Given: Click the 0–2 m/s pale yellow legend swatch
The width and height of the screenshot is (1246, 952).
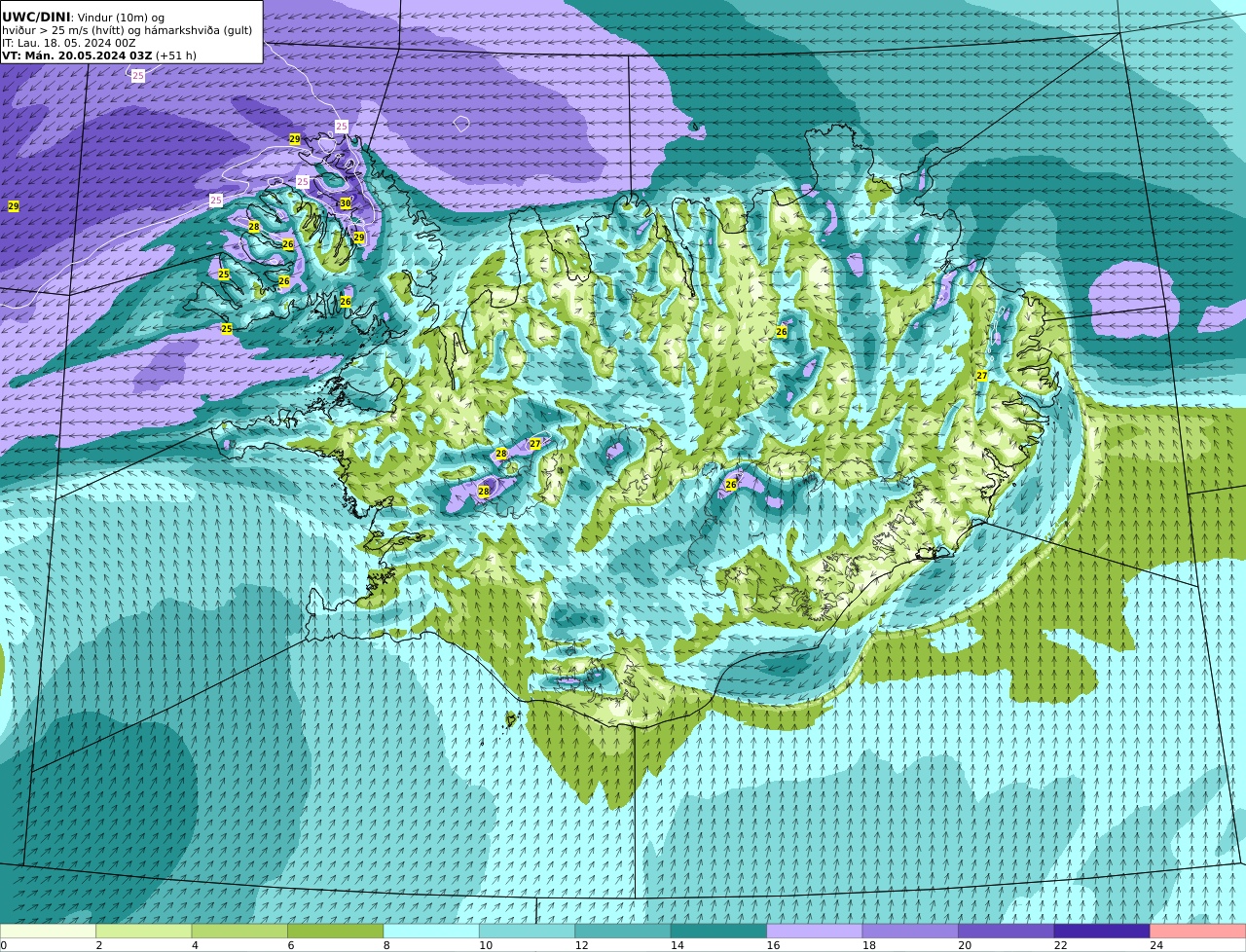Looking at the screenshot, I should point(48,932).
